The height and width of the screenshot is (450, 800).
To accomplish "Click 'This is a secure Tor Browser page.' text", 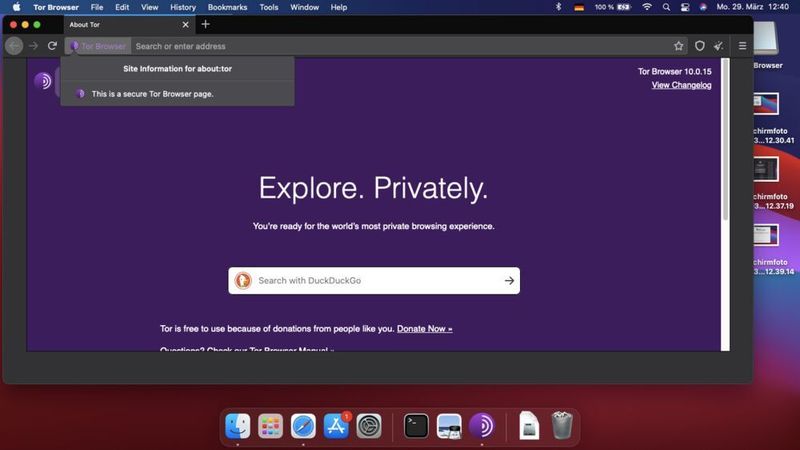I will [153, 94].
